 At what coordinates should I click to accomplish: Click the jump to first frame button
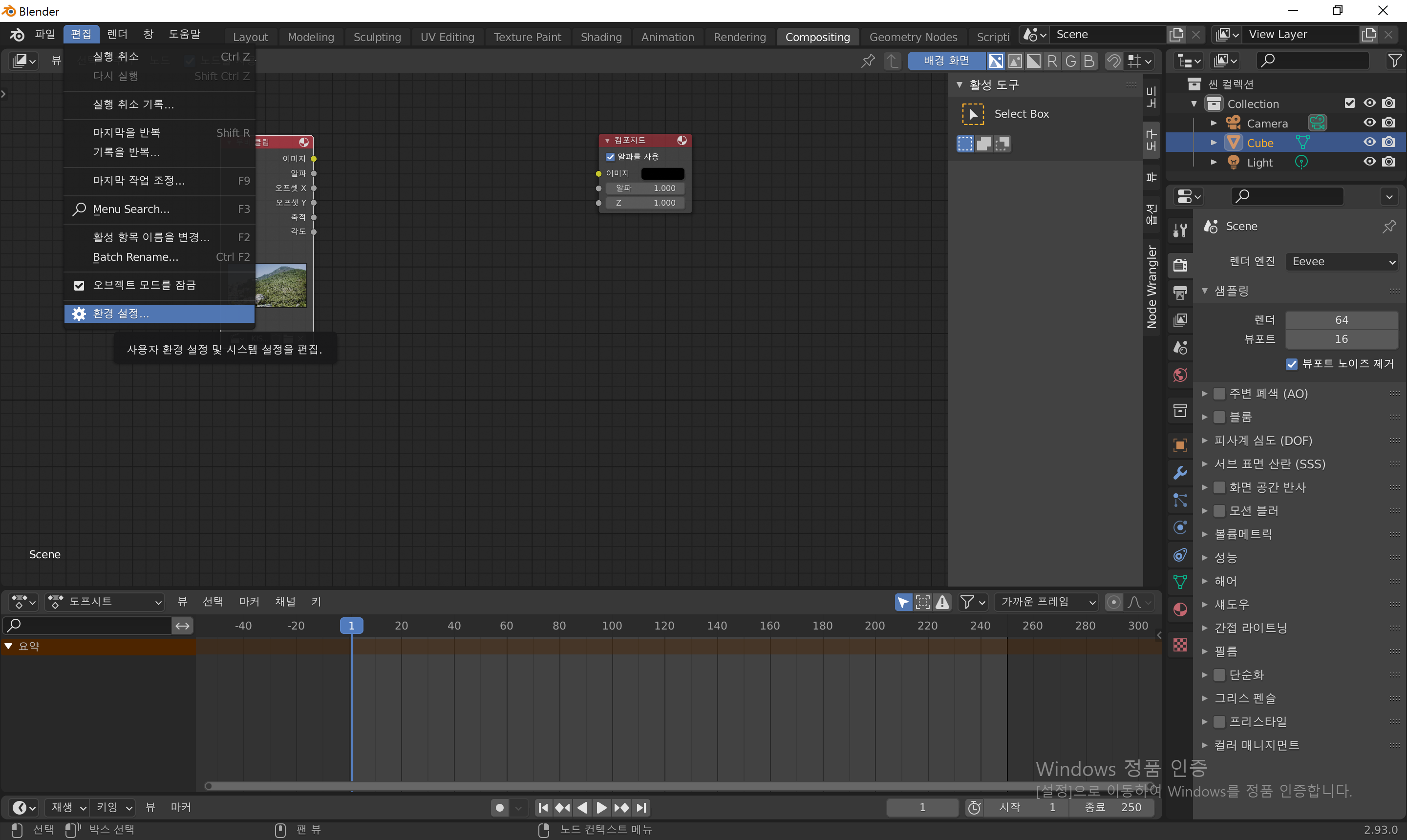(x=543, y=808)
